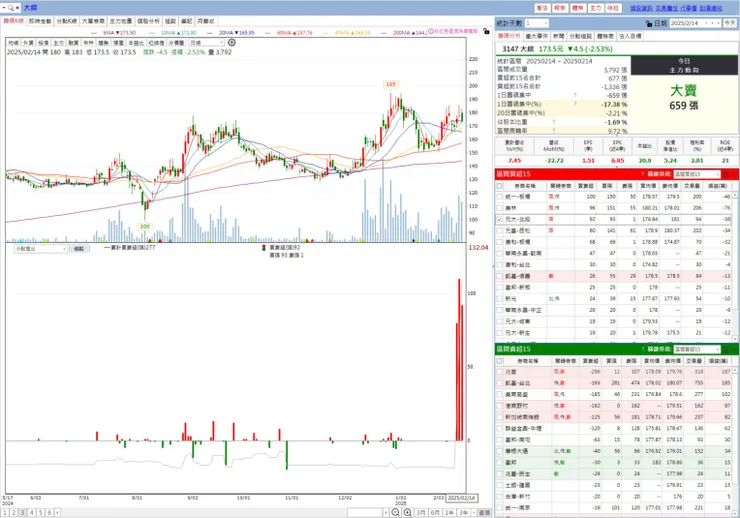This screenshot has width=740, height=518.
Task: Zoom in the chart with plus magnifier
Action: 407,512
